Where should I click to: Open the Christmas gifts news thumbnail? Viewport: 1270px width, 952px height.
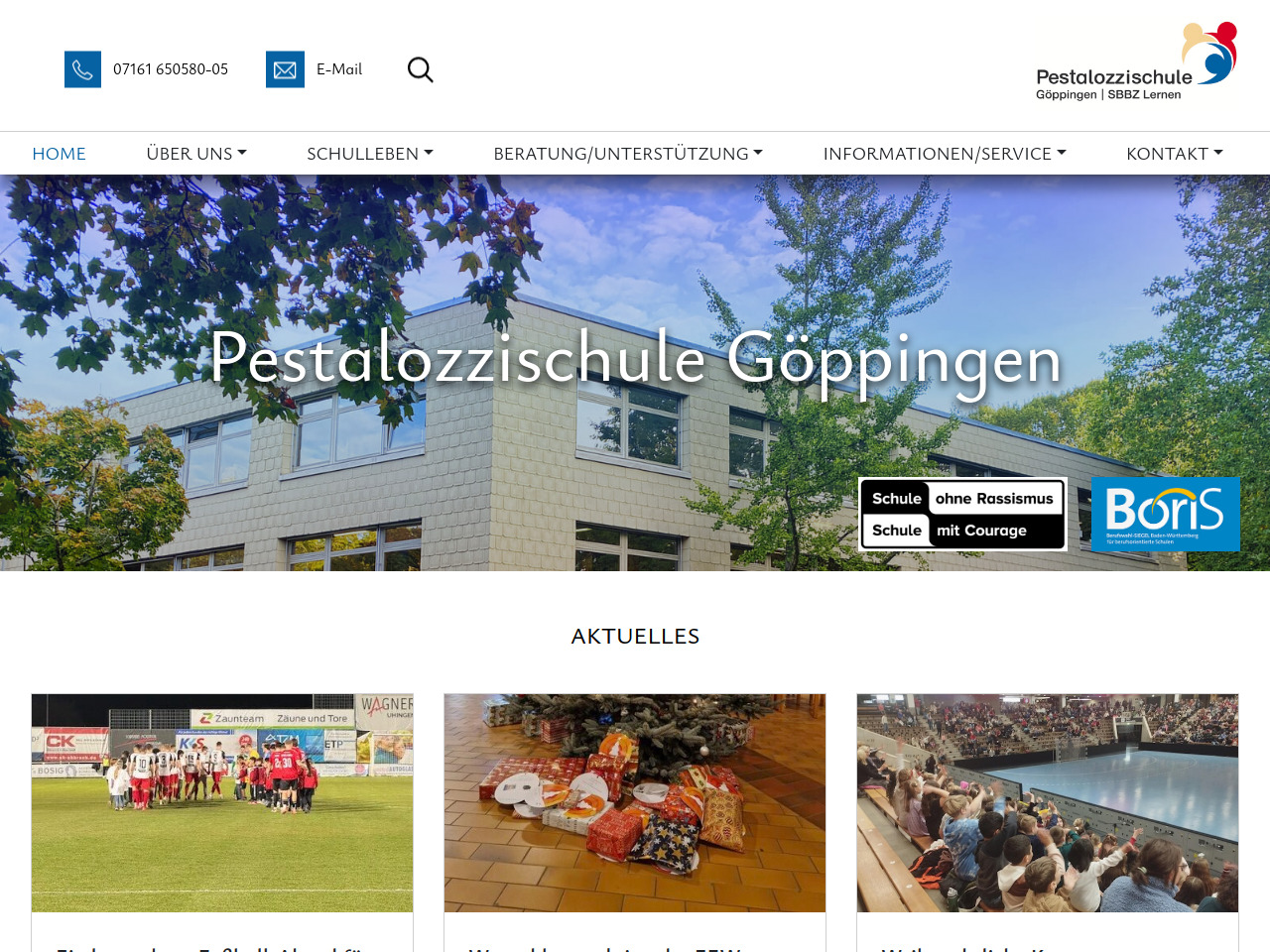tap(635, 803)
